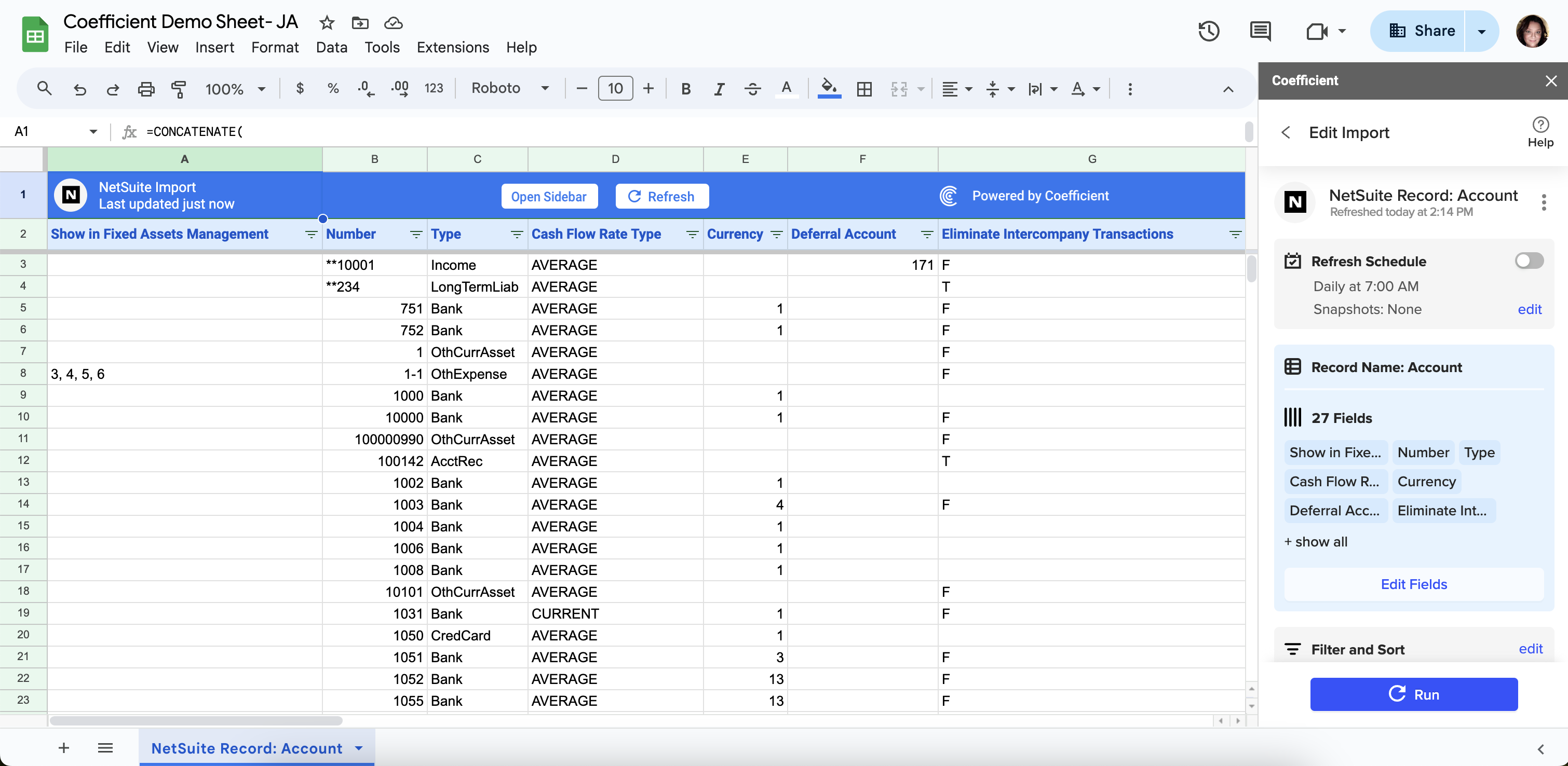
Task: Open vertical align dropdown
Action: click(999, 89)
